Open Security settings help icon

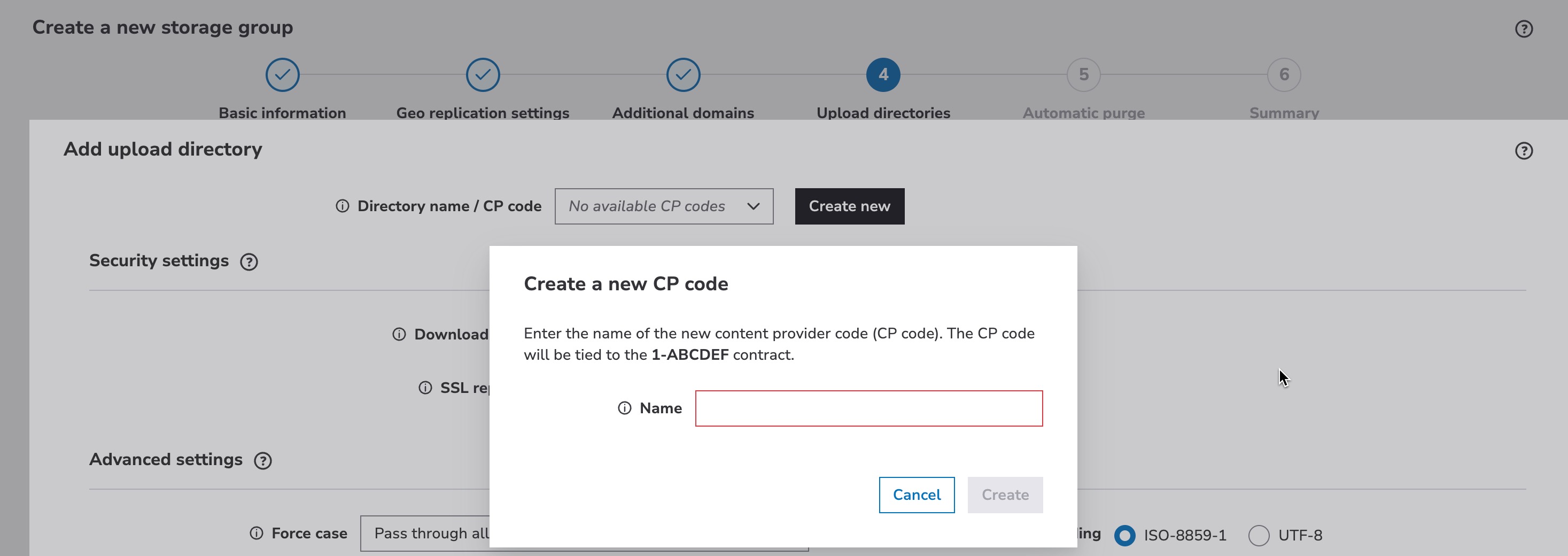[x=249, y=262]
